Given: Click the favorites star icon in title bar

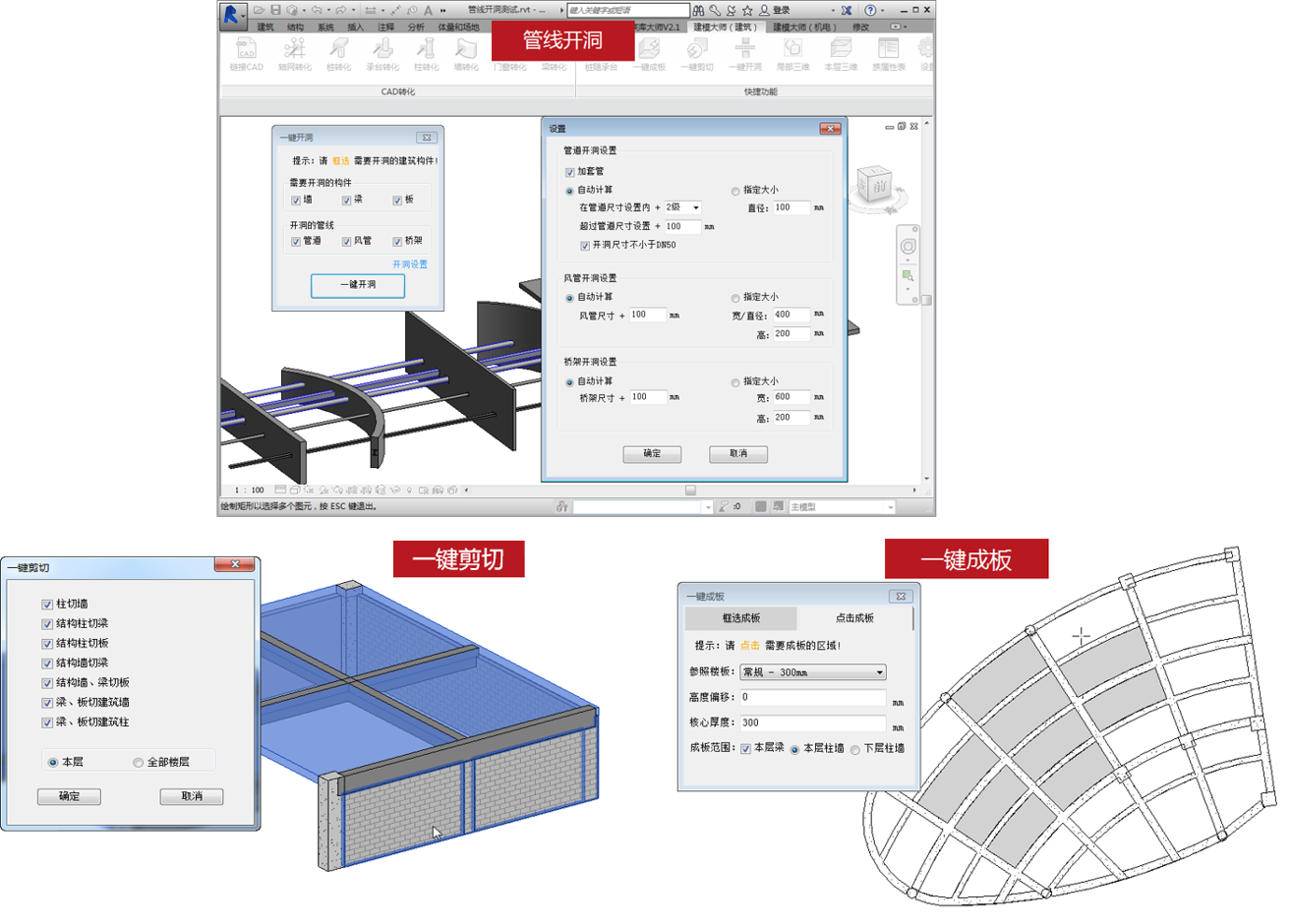Looking at the screenshot, I should [748, 10].
